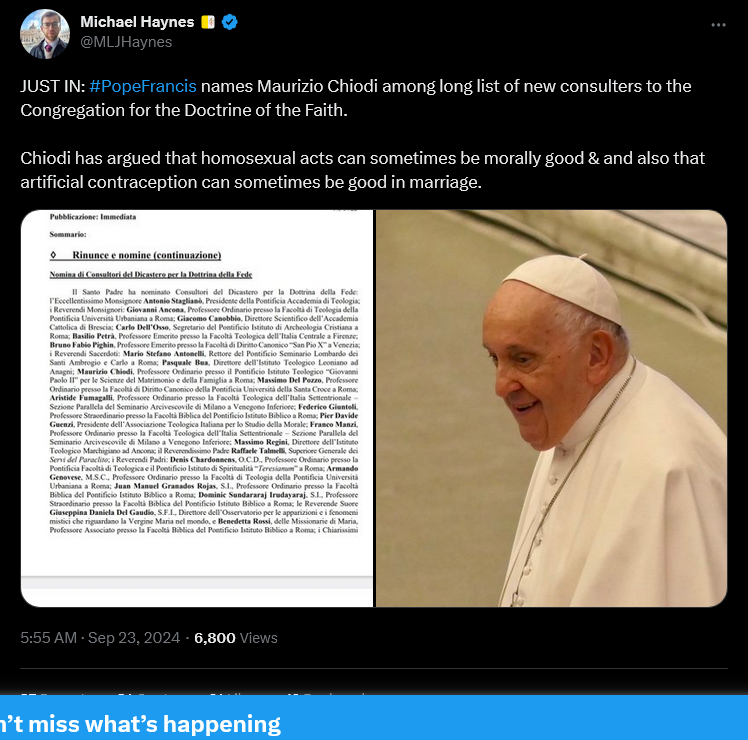
Task: Click the 6,800 Views count
Action: pos(236,638)
